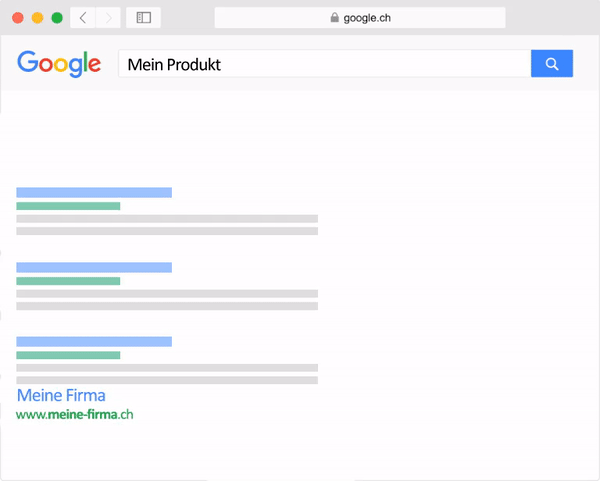This screenshot has width=600, height=481.
Task: Click the browser back arrow
Action: pos(83,18)
